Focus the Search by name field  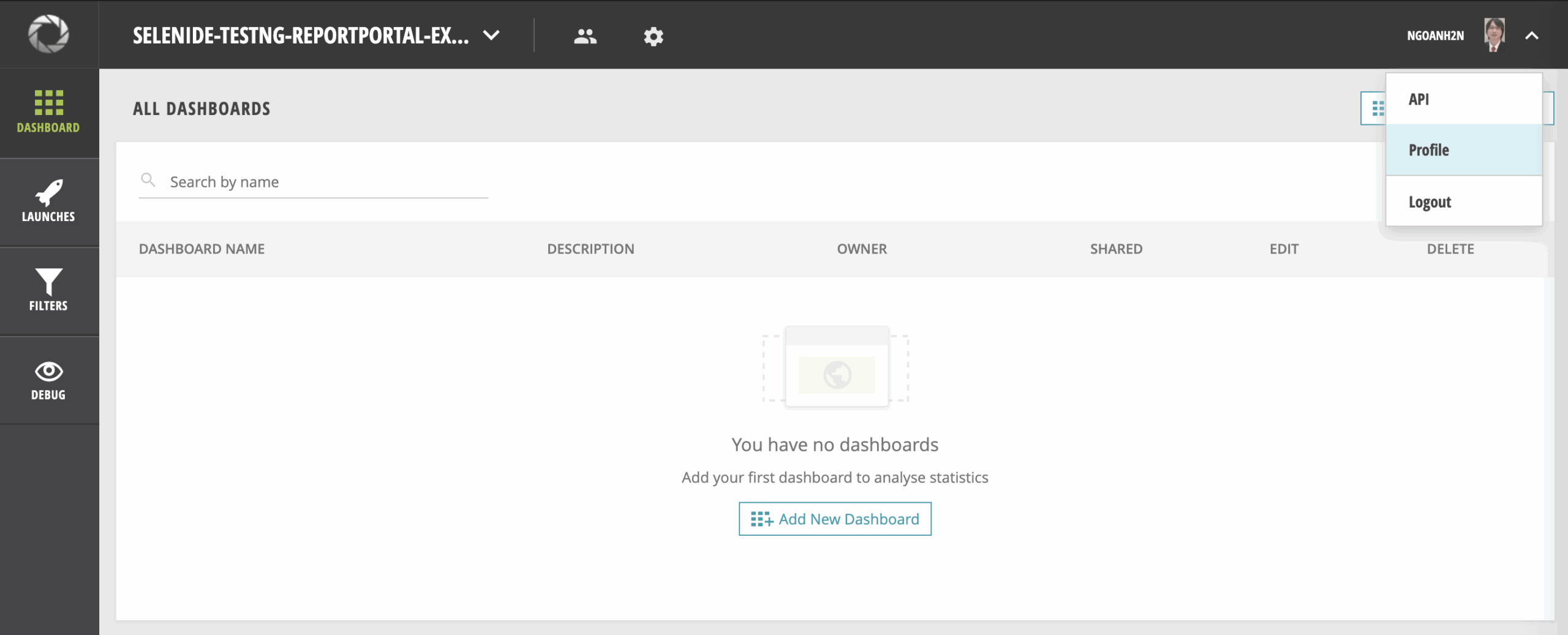[314, 182]
